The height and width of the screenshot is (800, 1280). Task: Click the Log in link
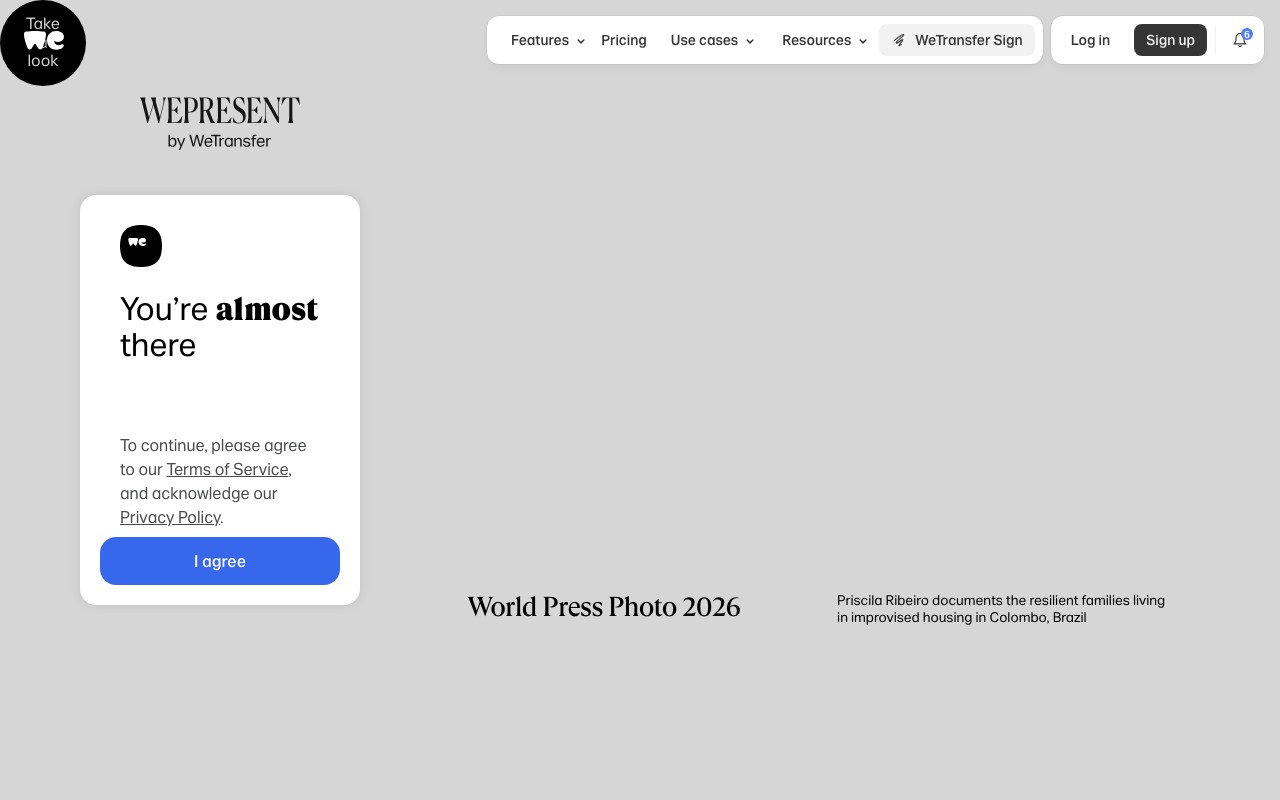[x=1090, y=40]
